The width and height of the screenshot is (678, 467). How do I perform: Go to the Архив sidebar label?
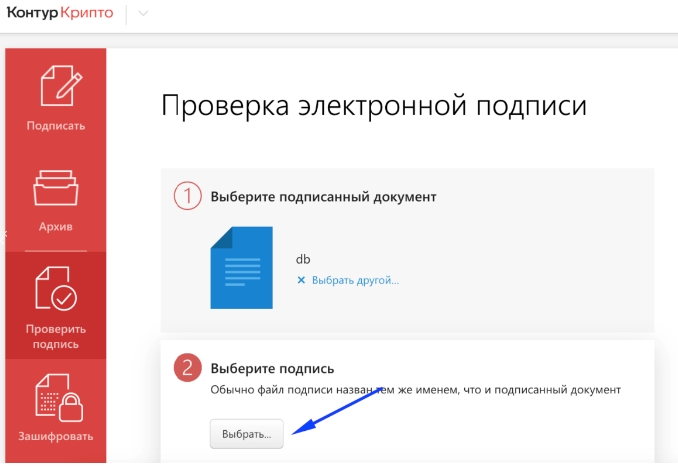(x=56, y=227)
